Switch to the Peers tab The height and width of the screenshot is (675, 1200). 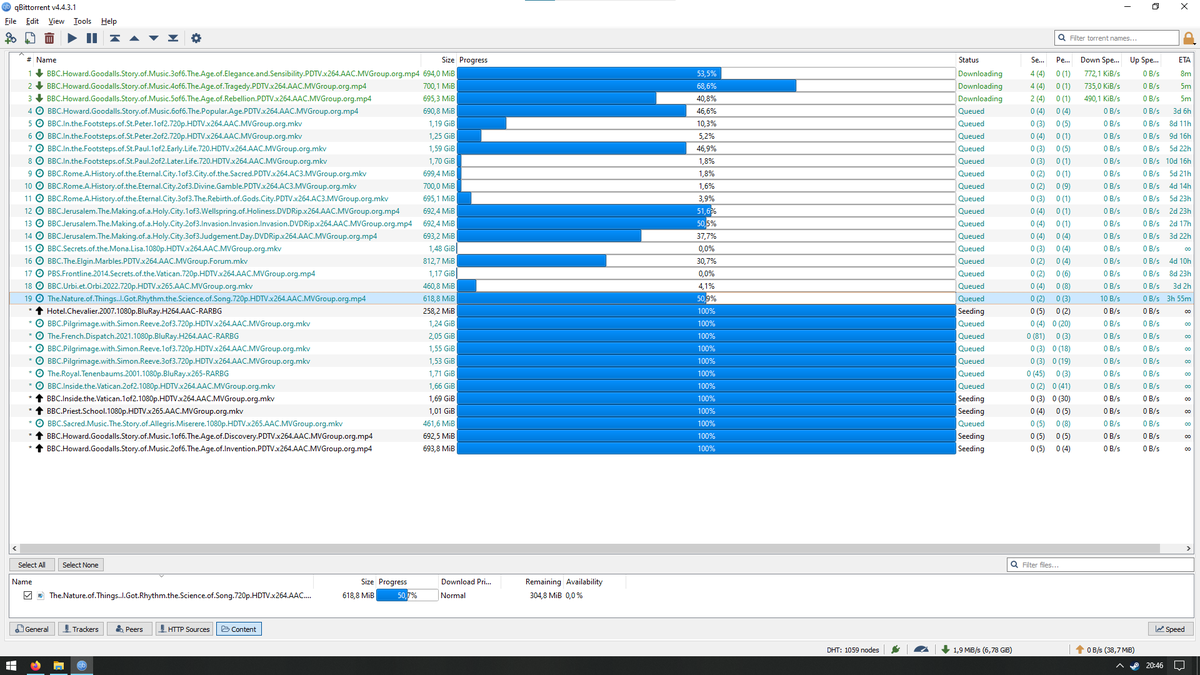[x=128, y=629]
